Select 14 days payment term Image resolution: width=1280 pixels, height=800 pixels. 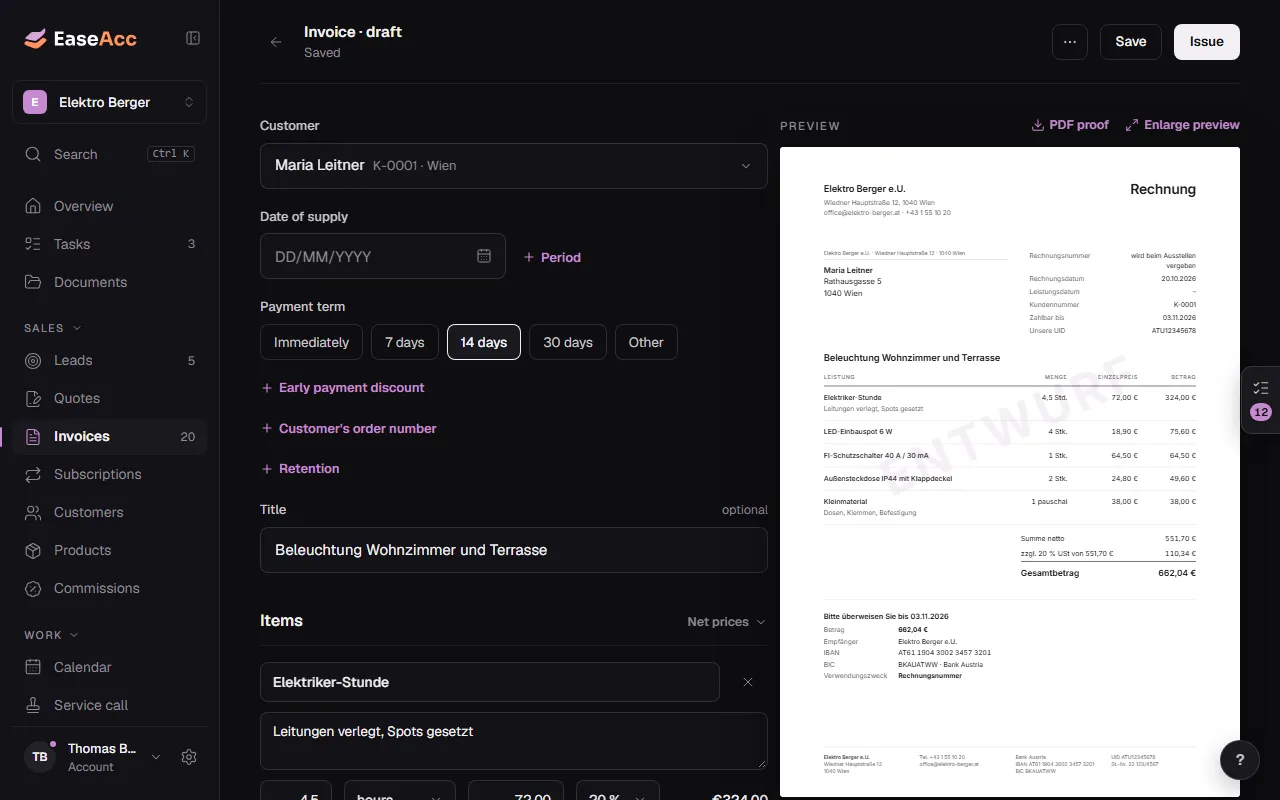point(484,342)
